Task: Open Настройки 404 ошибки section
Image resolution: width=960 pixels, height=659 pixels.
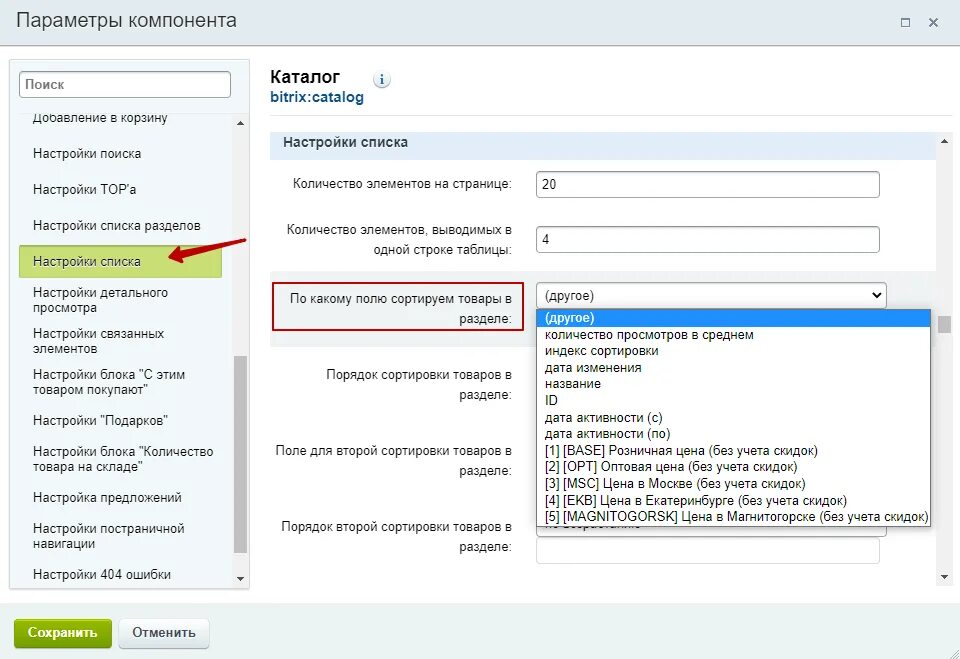Action: 102,574
